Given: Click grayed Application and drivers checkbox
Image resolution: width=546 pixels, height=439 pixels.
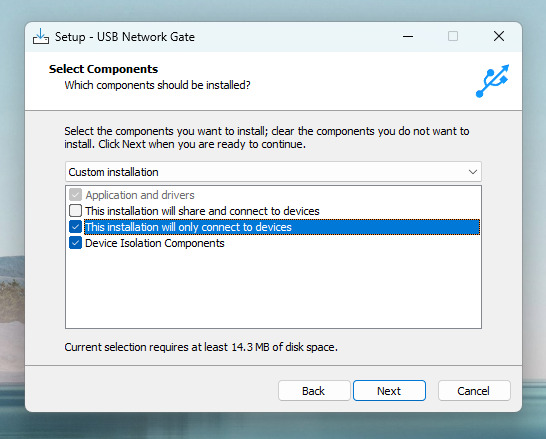Looking at the screenshot, I should click(75, 195).
